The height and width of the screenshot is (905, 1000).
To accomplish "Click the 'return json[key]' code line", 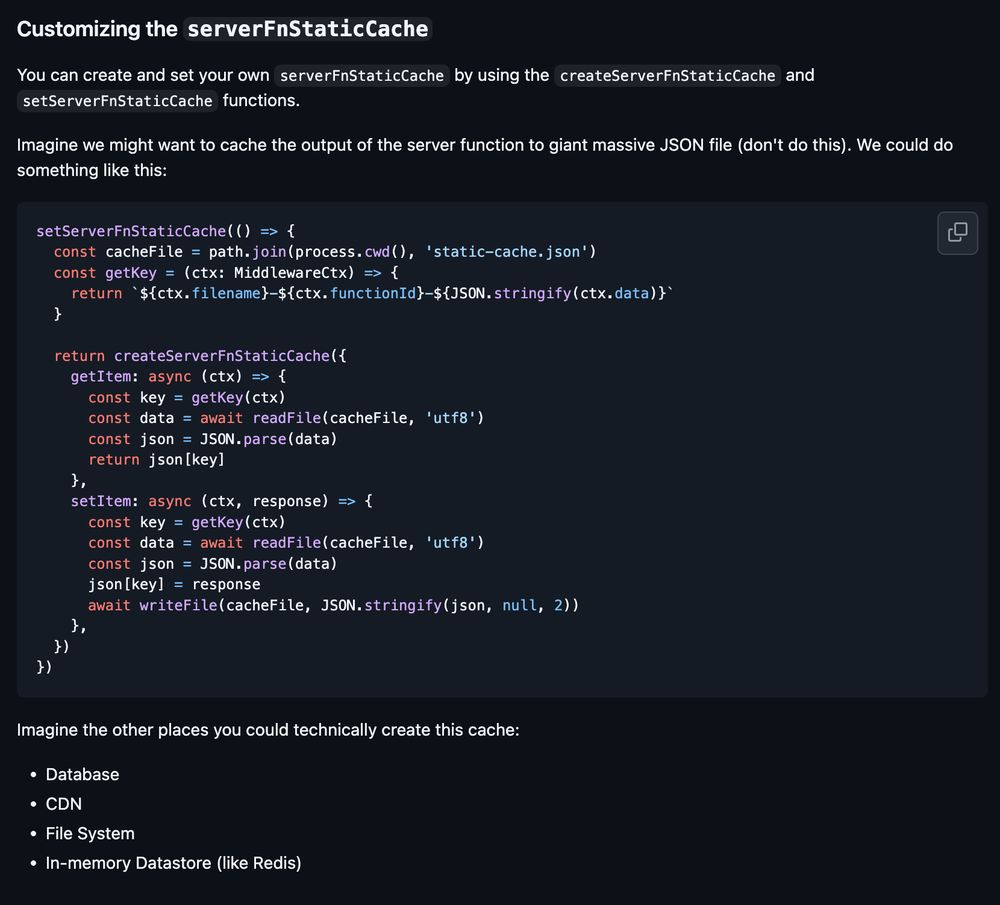I will click(x=156, y=460).
